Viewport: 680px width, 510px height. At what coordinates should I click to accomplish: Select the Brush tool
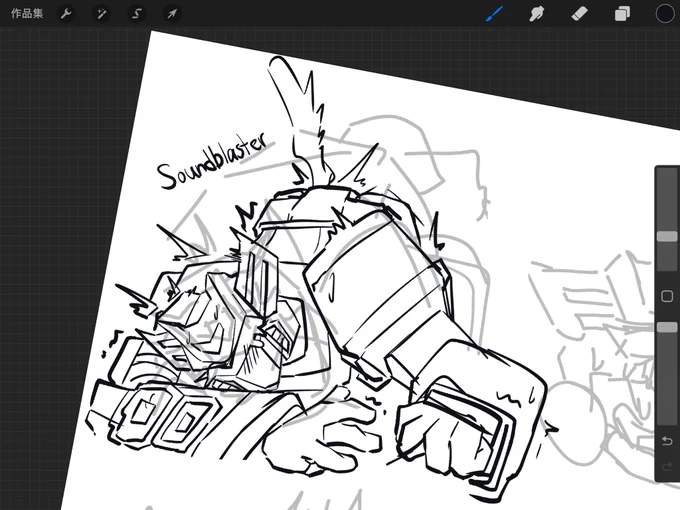pos(494,14)
